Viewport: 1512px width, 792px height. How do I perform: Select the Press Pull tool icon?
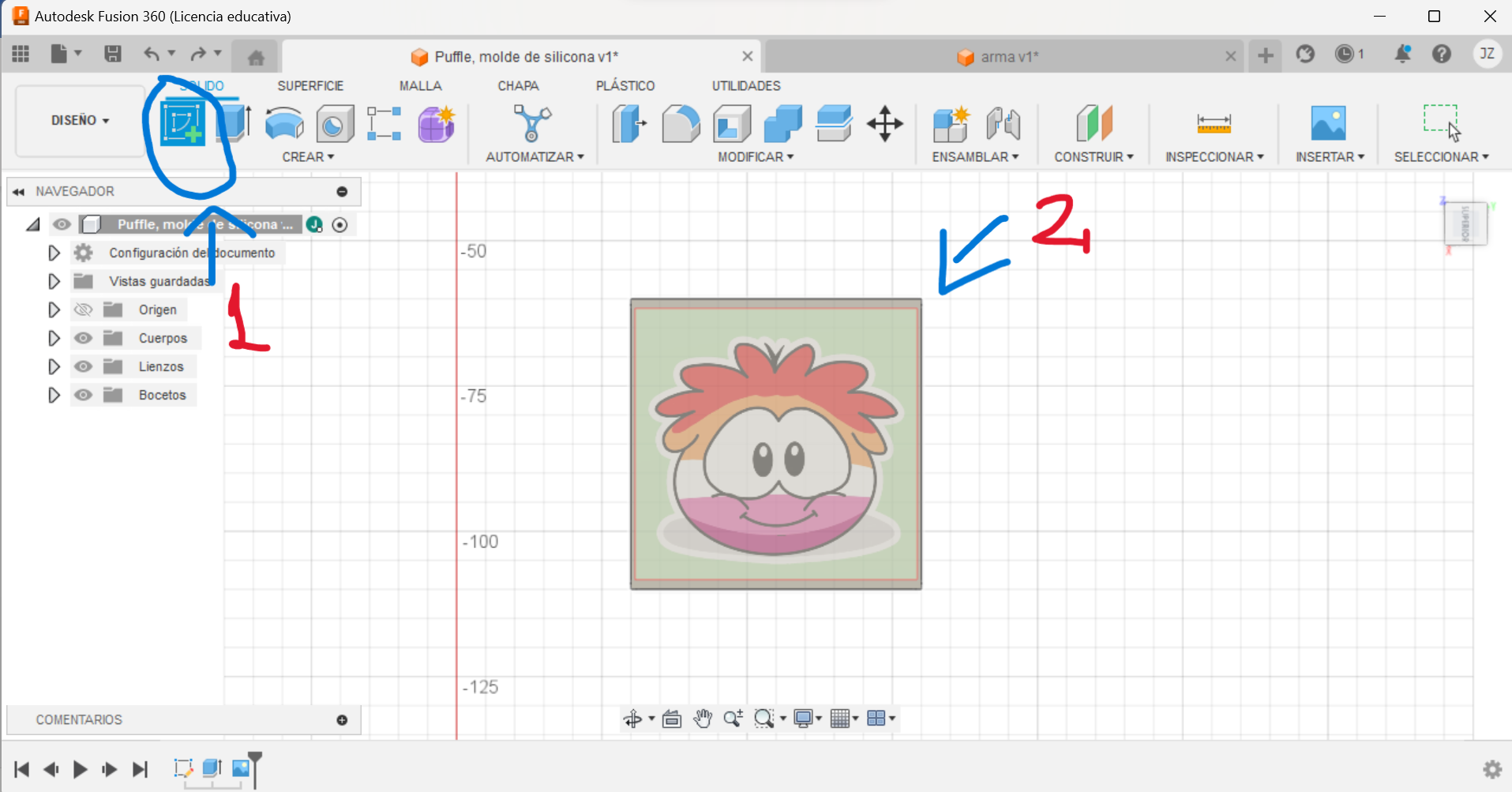click(629, 124)
